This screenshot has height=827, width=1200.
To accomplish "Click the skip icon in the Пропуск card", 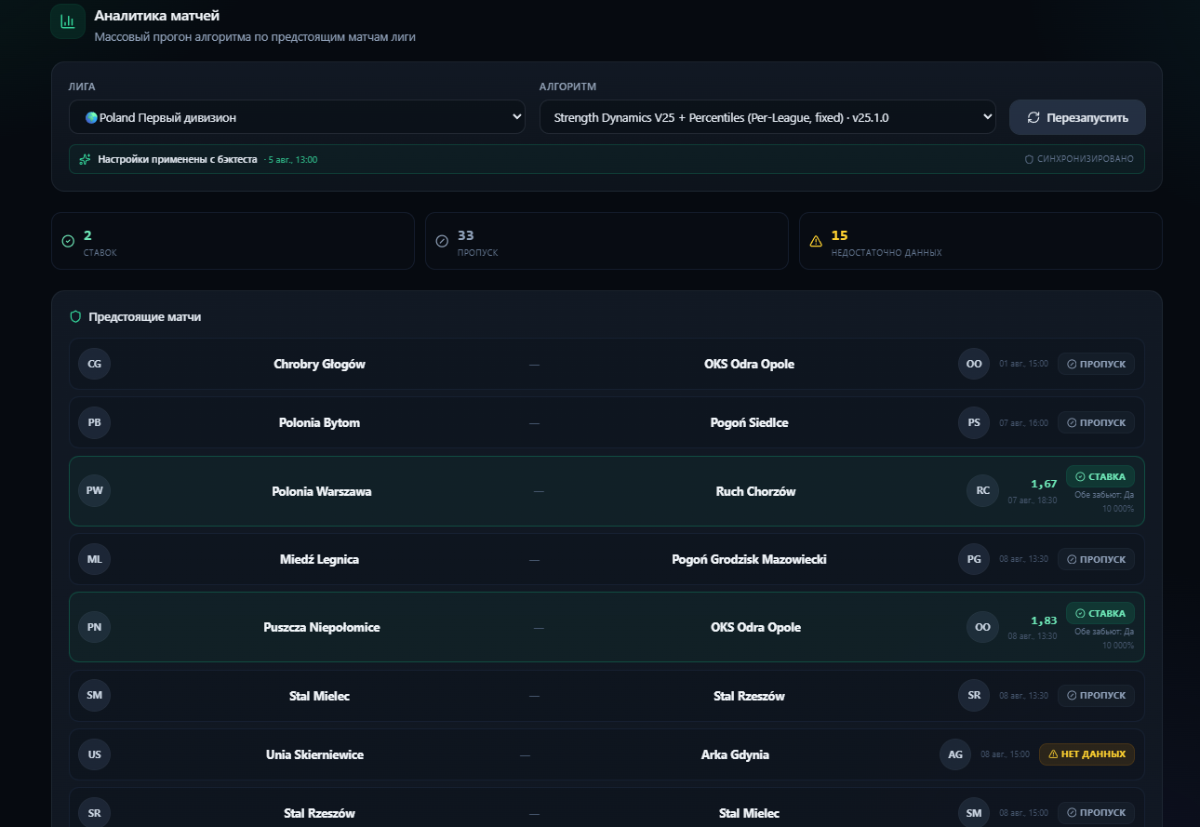I will coord(442,241).
